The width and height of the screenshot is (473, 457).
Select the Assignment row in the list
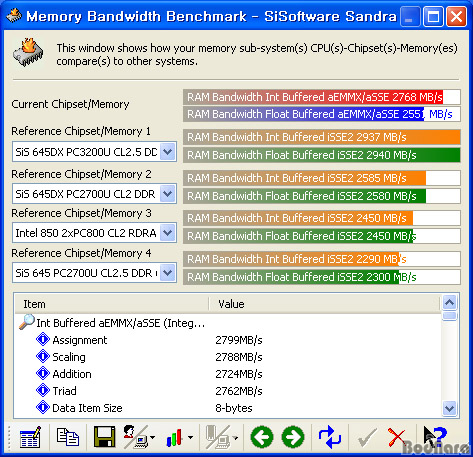[x=228, y=340]
